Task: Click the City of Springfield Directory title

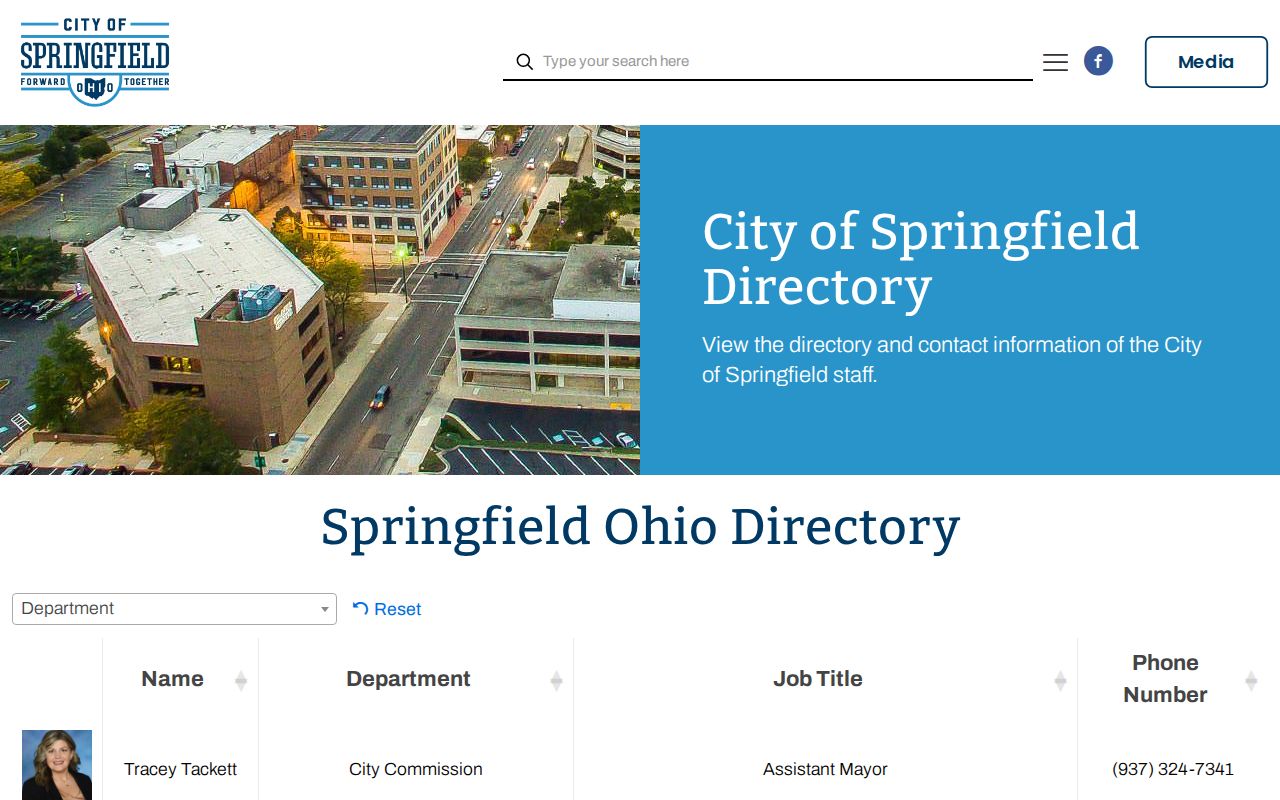Action: 920,259
